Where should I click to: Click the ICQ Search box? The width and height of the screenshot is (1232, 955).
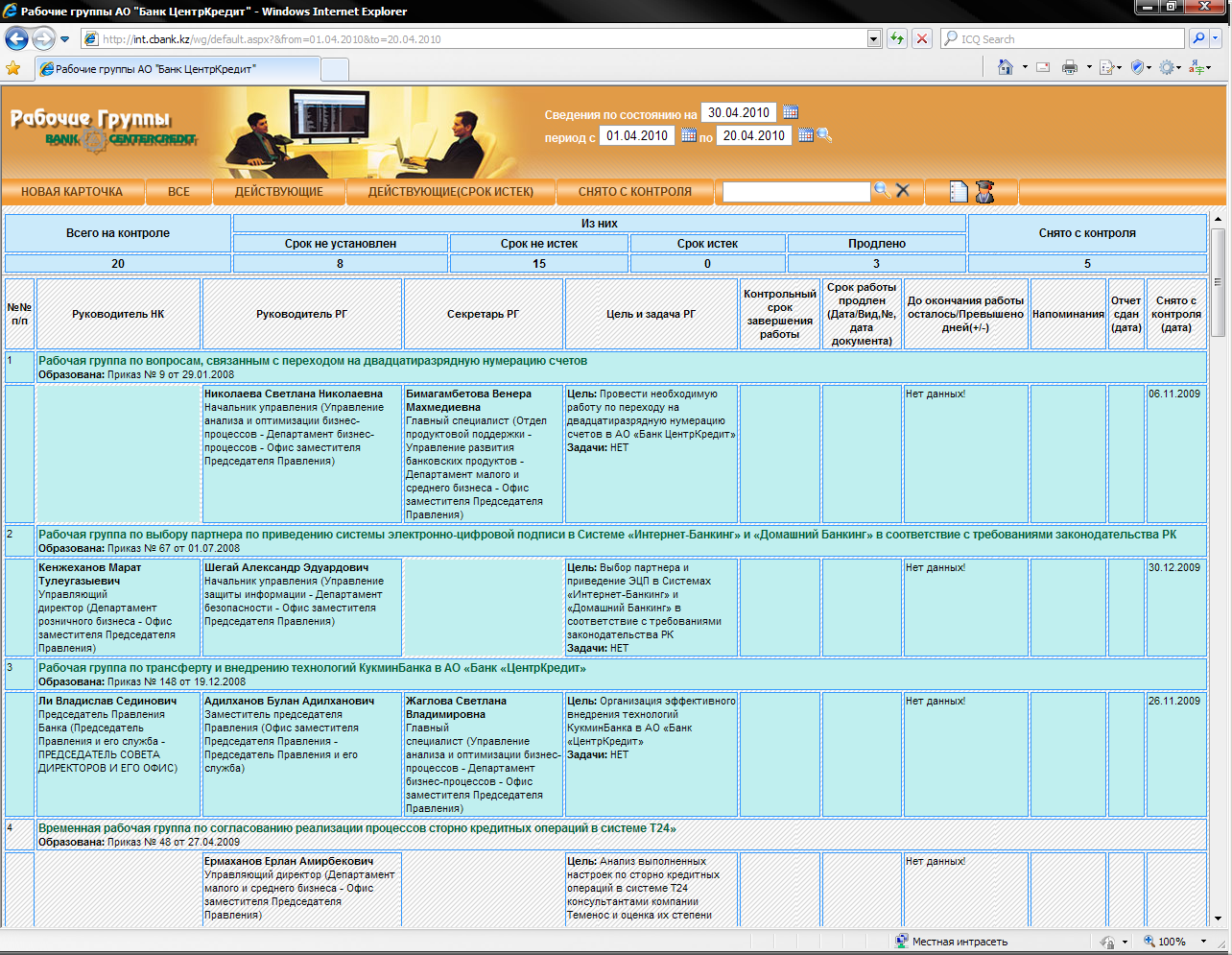click(x=1062, y=39)
